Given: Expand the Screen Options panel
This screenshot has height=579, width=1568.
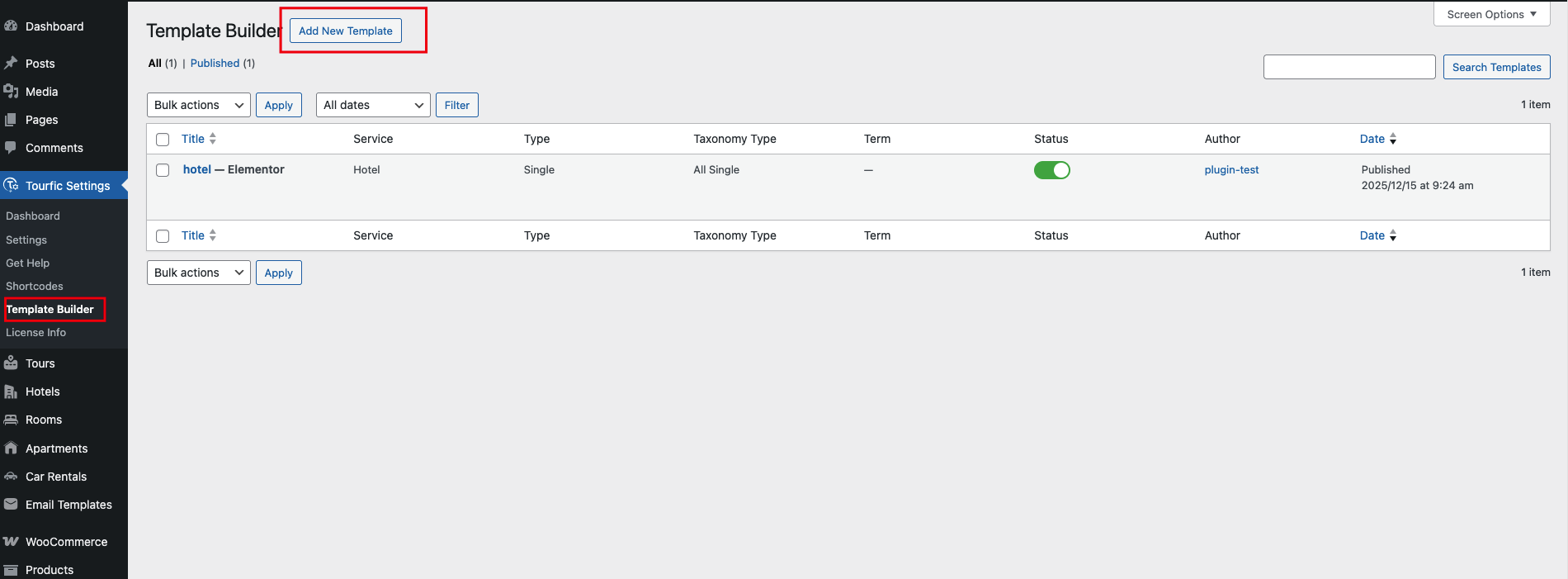Looking at the screenshot, I should [1491, 14].
